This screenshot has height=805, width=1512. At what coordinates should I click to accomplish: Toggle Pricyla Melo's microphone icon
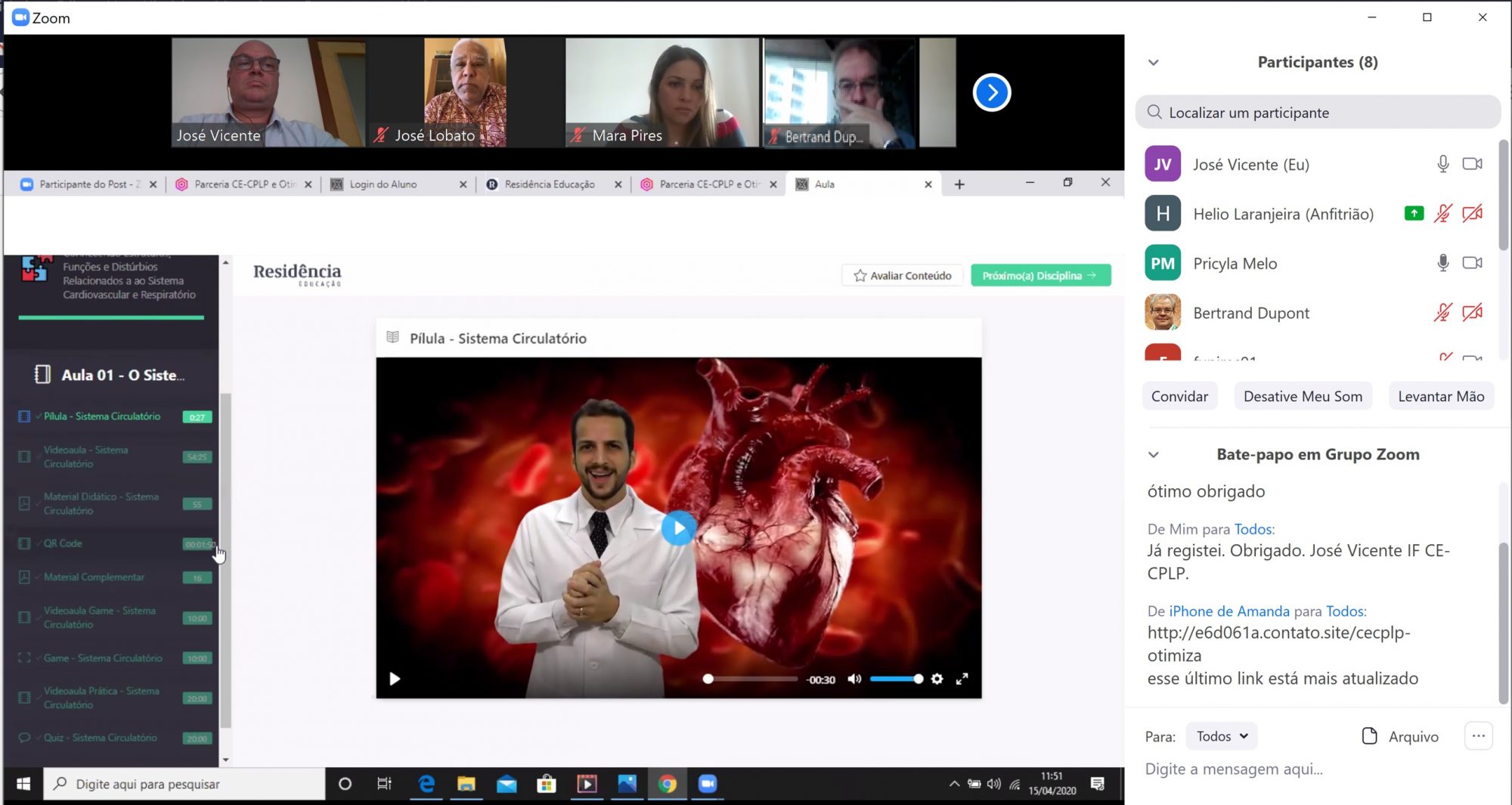point(1442,263)
